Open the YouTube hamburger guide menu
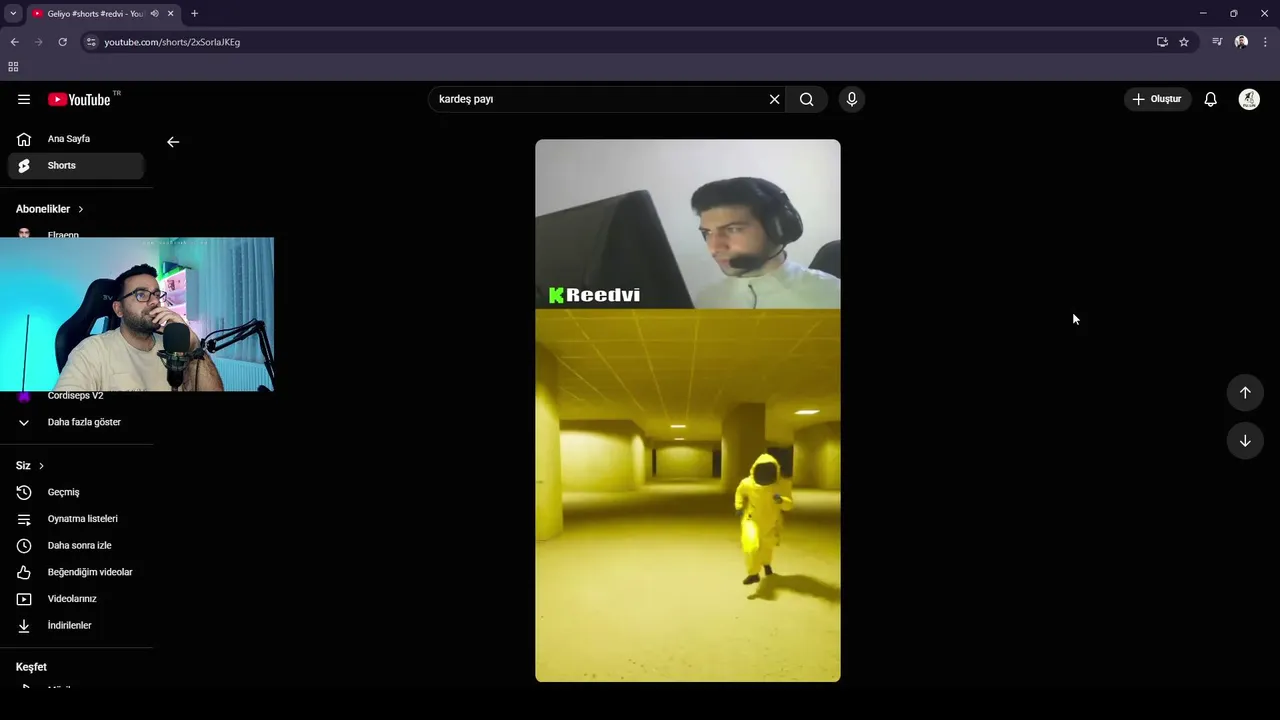Viewport: 1280px width, 720px height. point(24,99)
